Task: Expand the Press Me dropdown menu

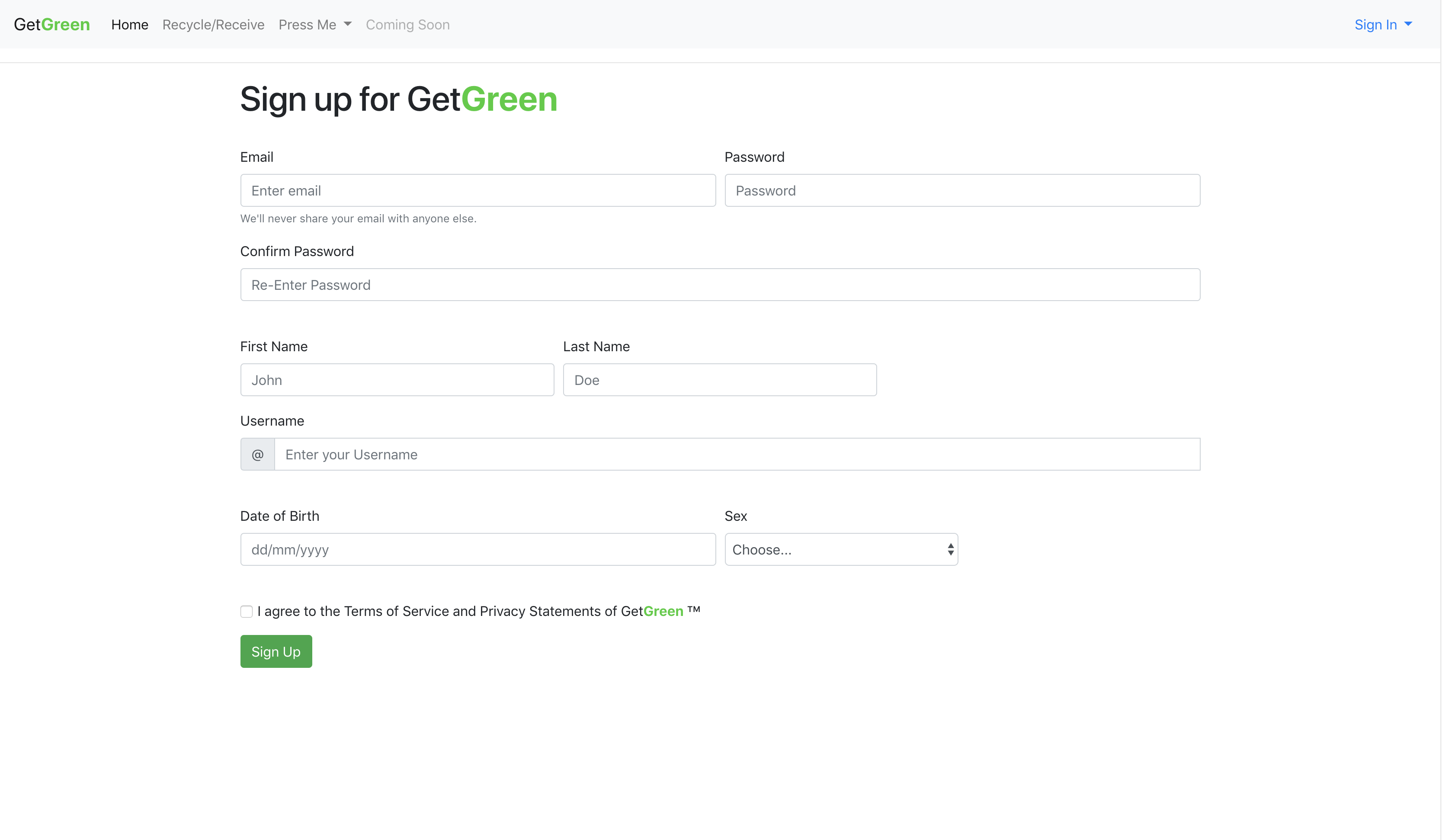Action: (x=308, y=25)
